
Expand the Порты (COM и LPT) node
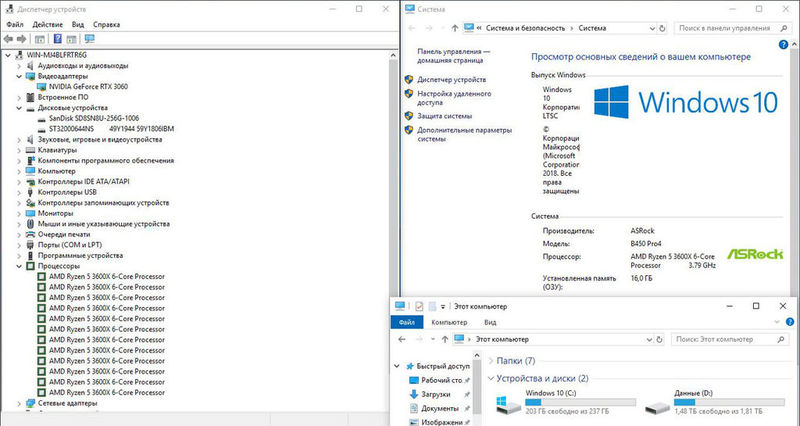click(19, 245)
